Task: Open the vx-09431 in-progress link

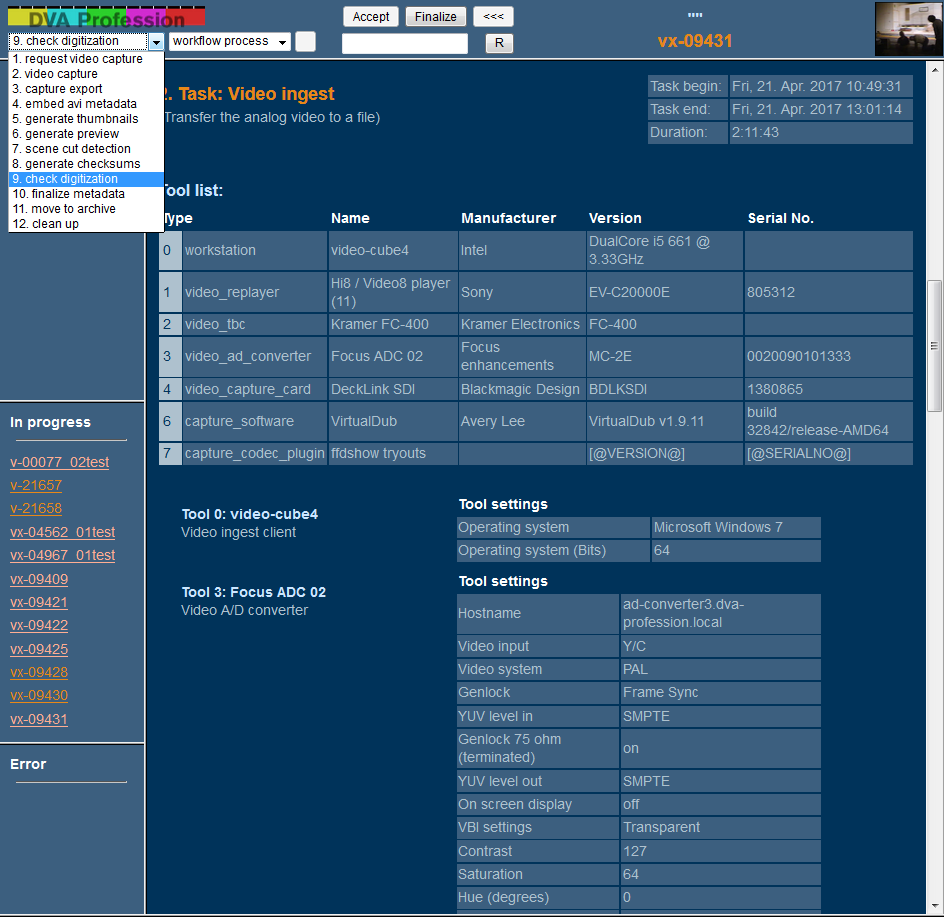Action: pos(39,719)
